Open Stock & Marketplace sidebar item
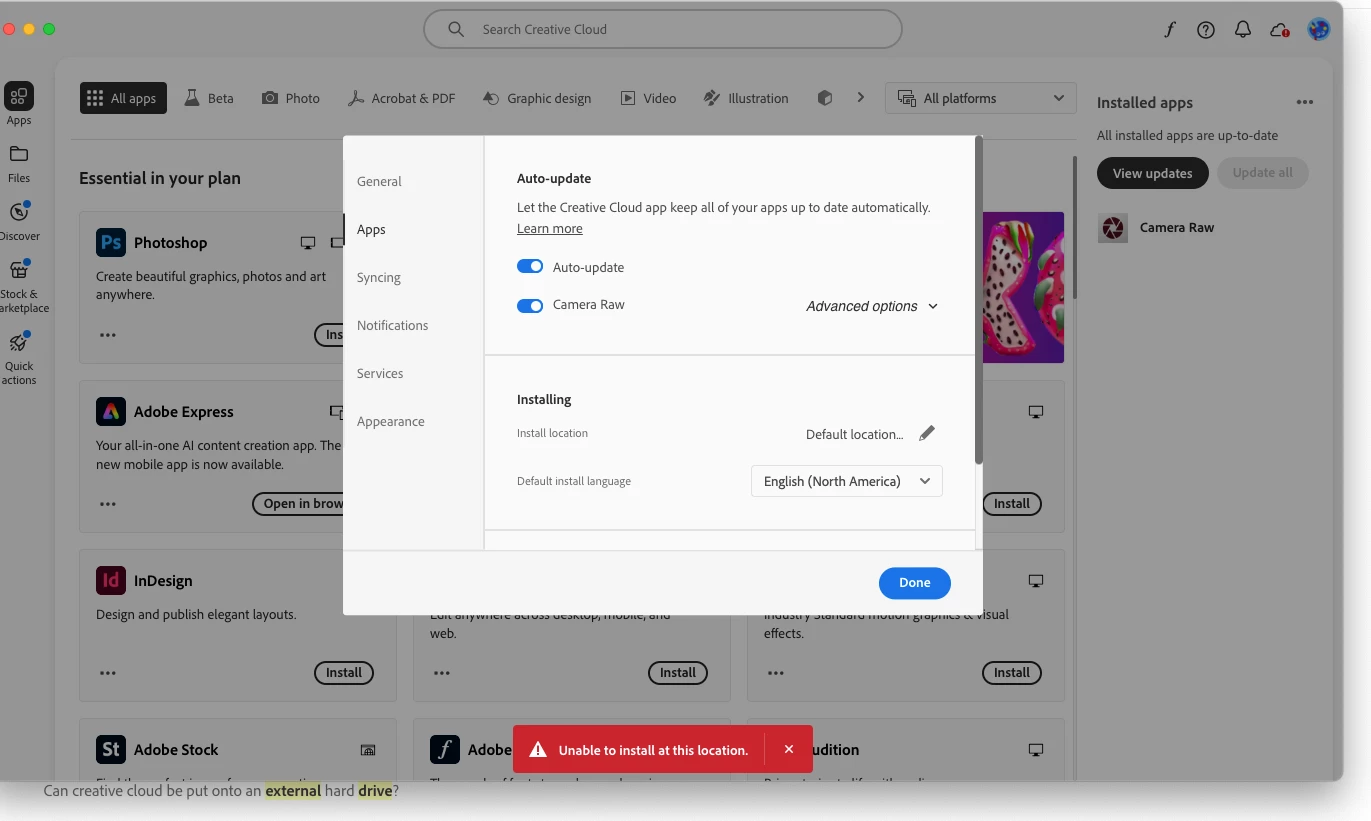Viewport: 1371px width, 821px height. (x=19, y=286)
